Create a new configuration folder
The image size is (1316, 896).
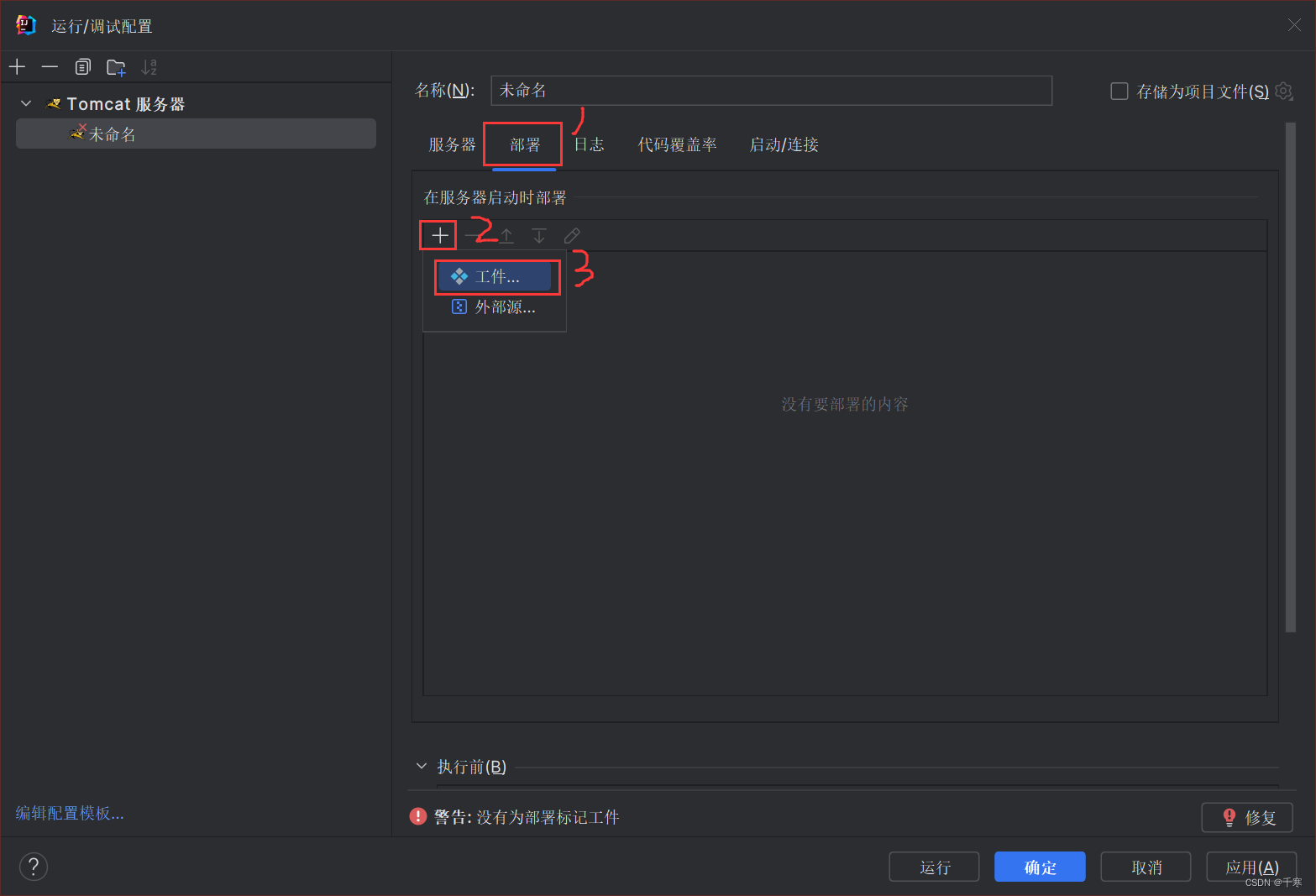[115, 66]
